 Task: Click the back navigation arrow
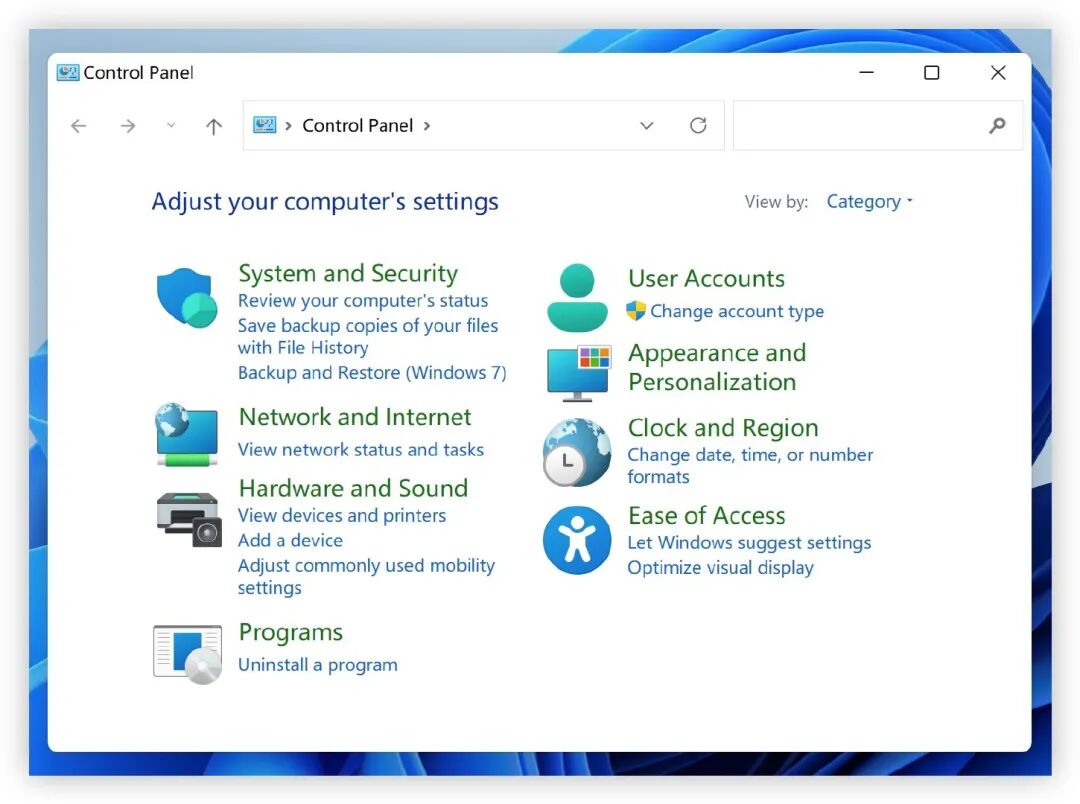[78, 125]
